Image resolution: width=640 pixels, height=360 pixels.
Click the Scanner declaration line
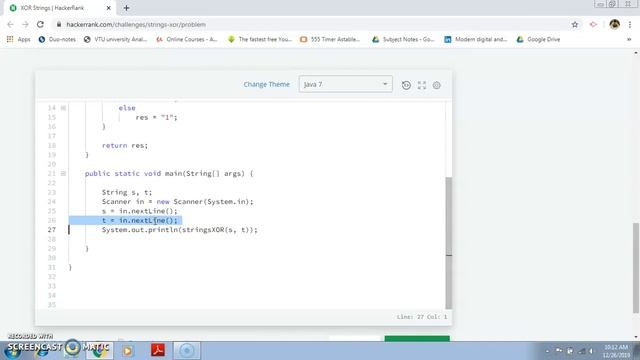point(178,202)
